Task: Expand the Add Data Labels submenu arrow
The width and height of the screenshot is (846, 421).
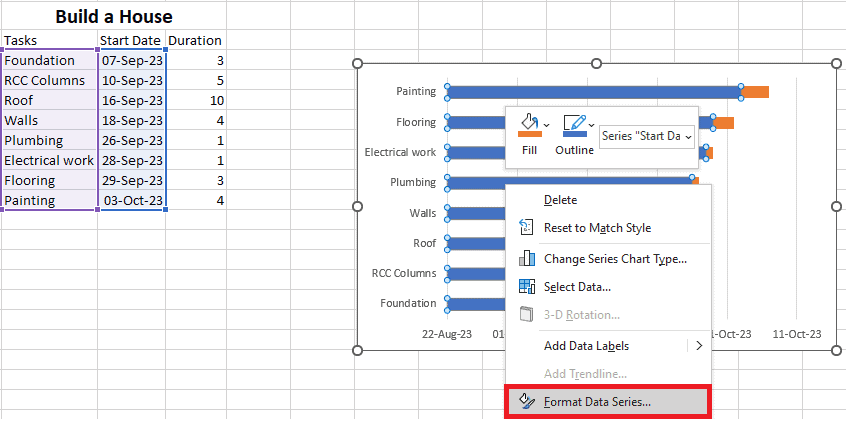Action: (698, 346)
